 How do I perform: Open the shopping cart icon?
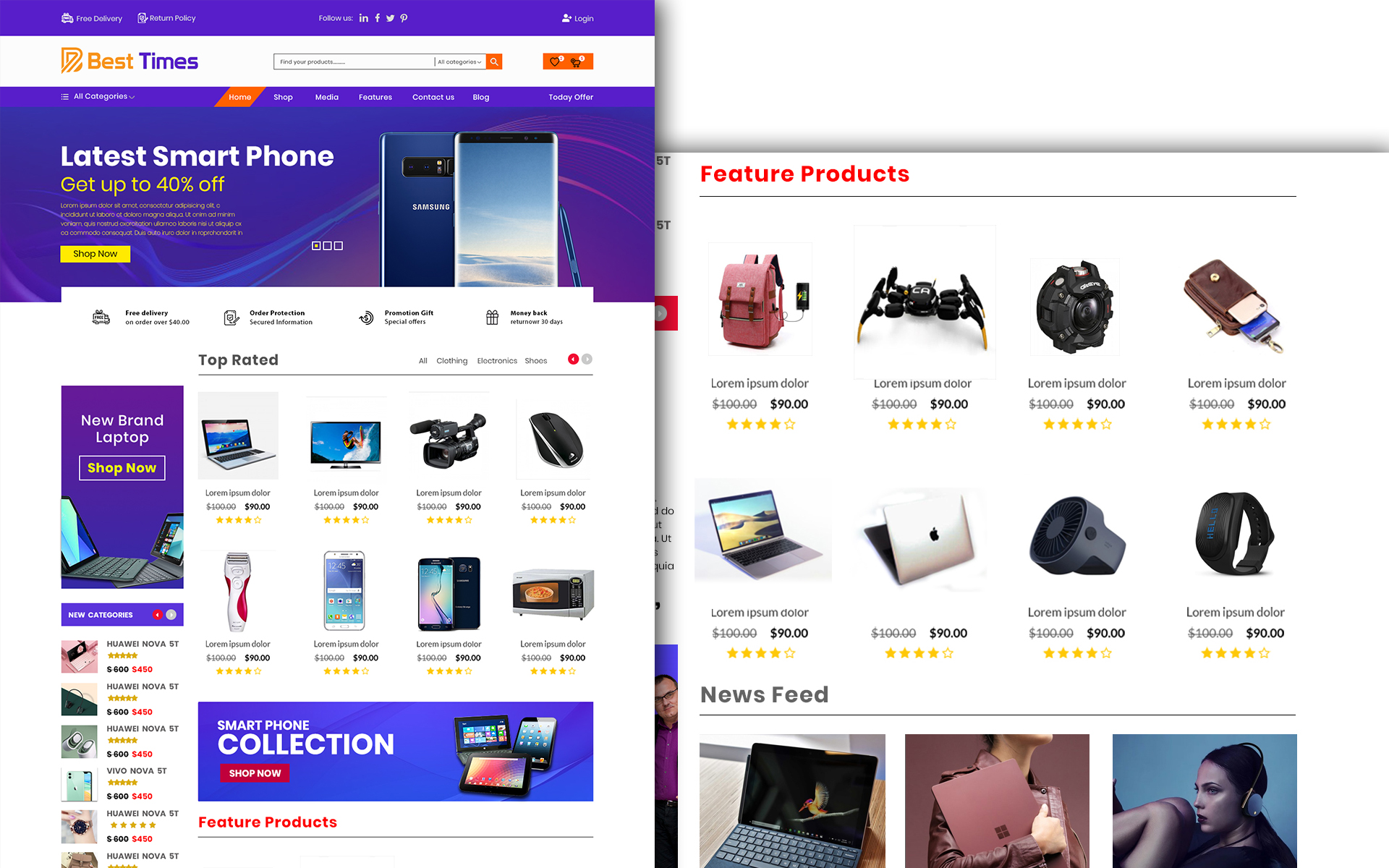577,62
